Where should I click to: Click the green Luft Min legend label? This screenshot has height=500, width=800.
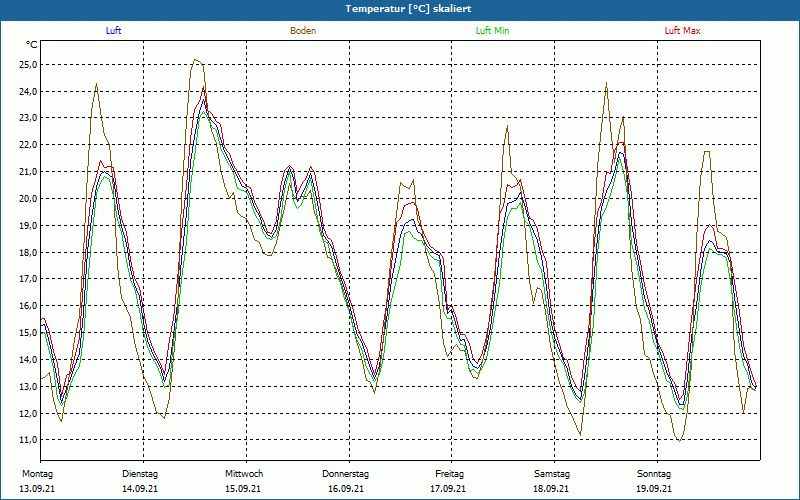point(492,31)
